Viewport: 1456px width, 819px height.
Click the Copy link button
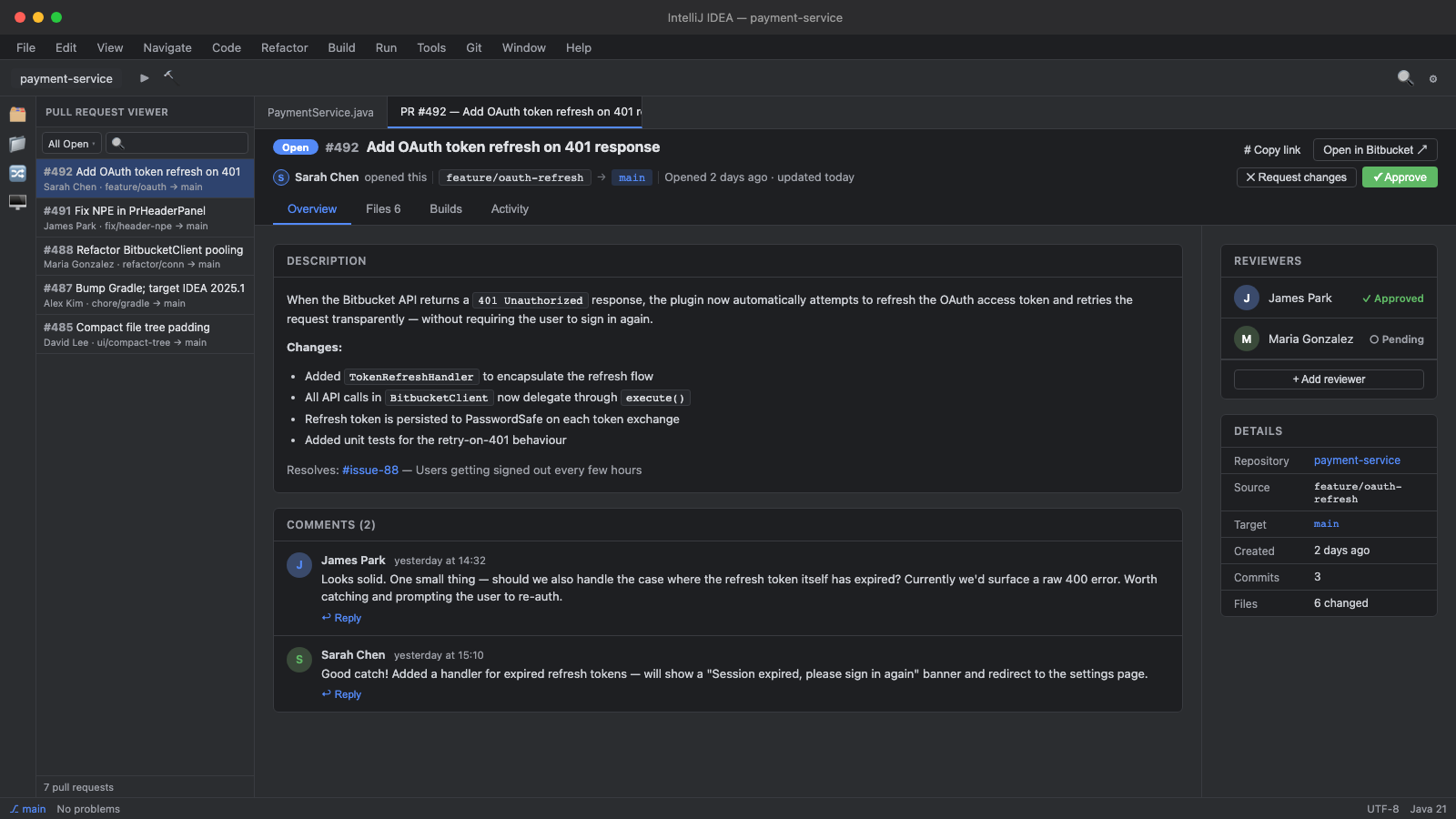tap(1272, 150)
